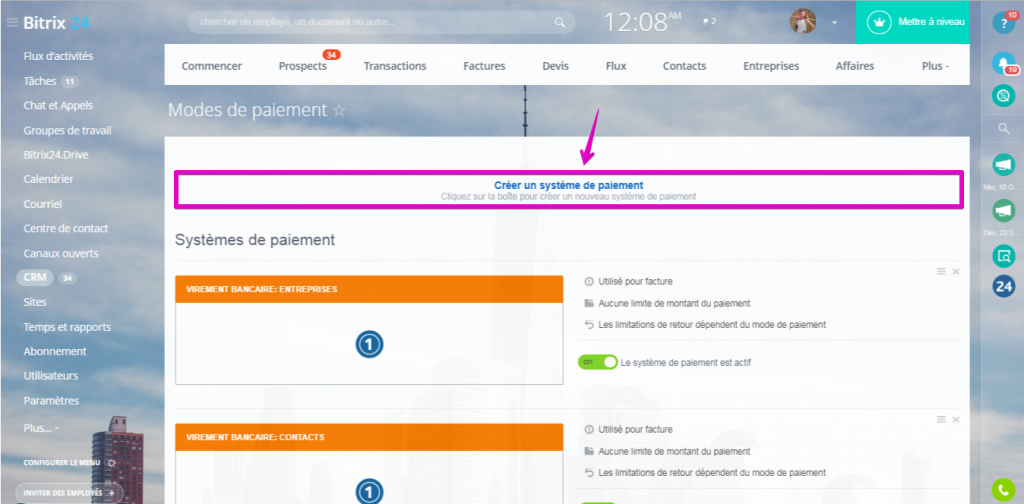Open Chat et Appels in left menu
This screenshot has height=504, width=1024.
pyautogui.click(x=58, y=105)
